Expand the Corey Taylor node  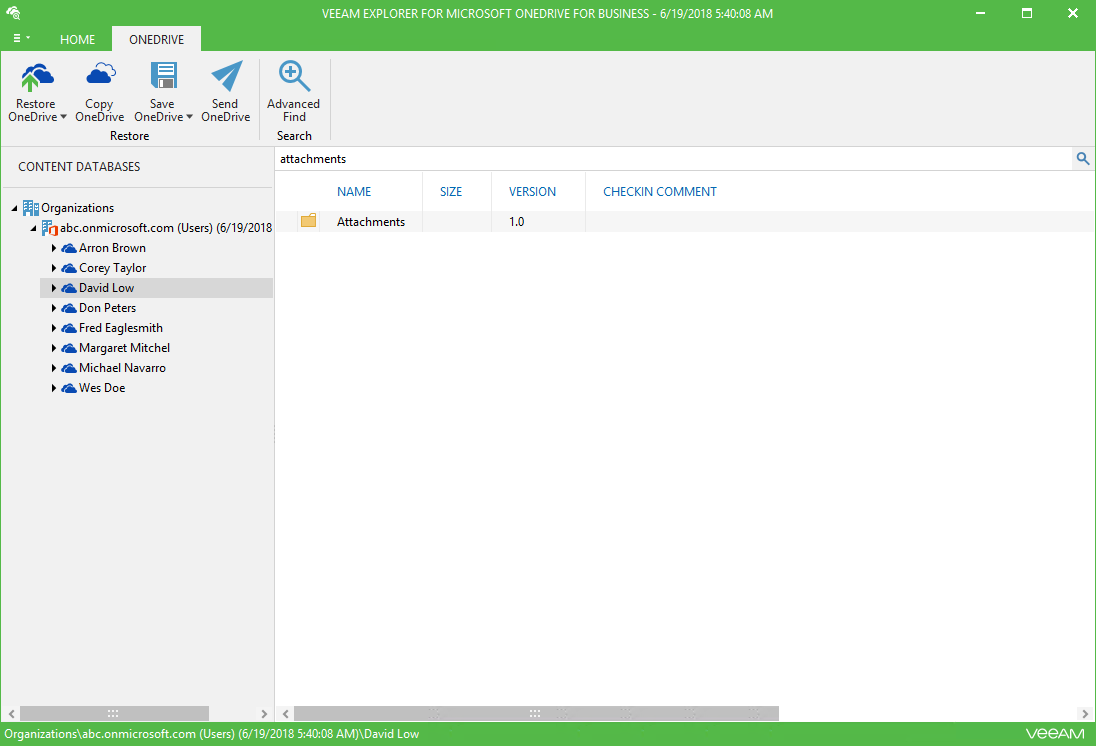point(54,268)
